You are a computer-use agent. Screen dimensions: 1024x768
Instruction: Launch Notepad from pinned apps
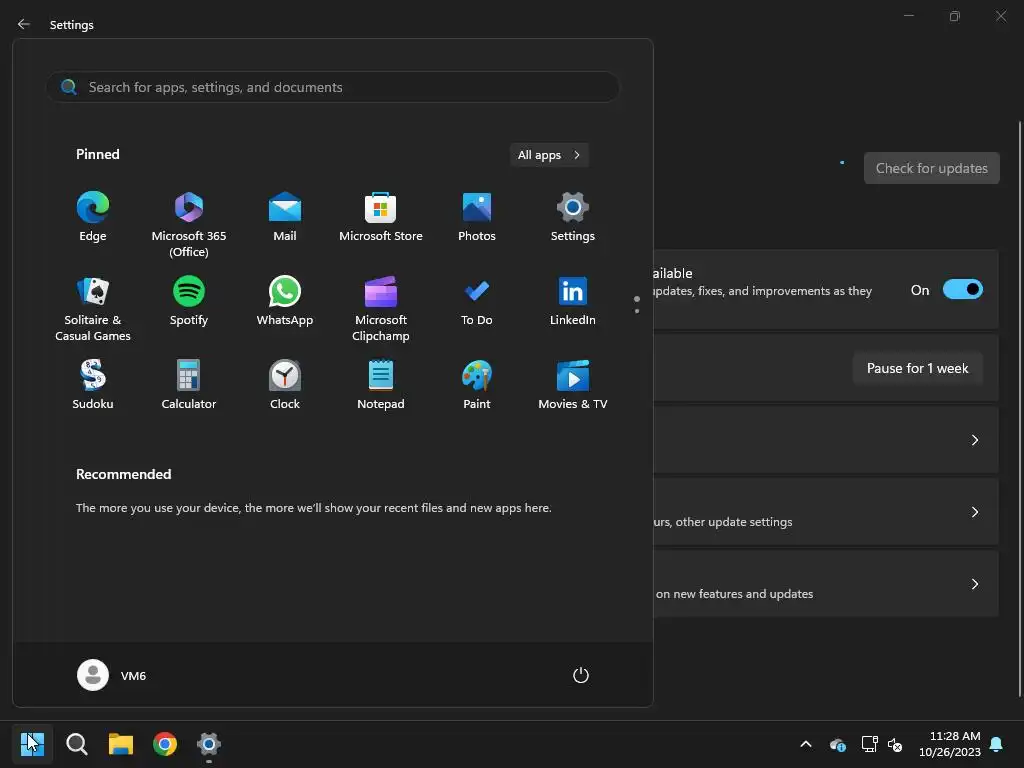[381, 385]
